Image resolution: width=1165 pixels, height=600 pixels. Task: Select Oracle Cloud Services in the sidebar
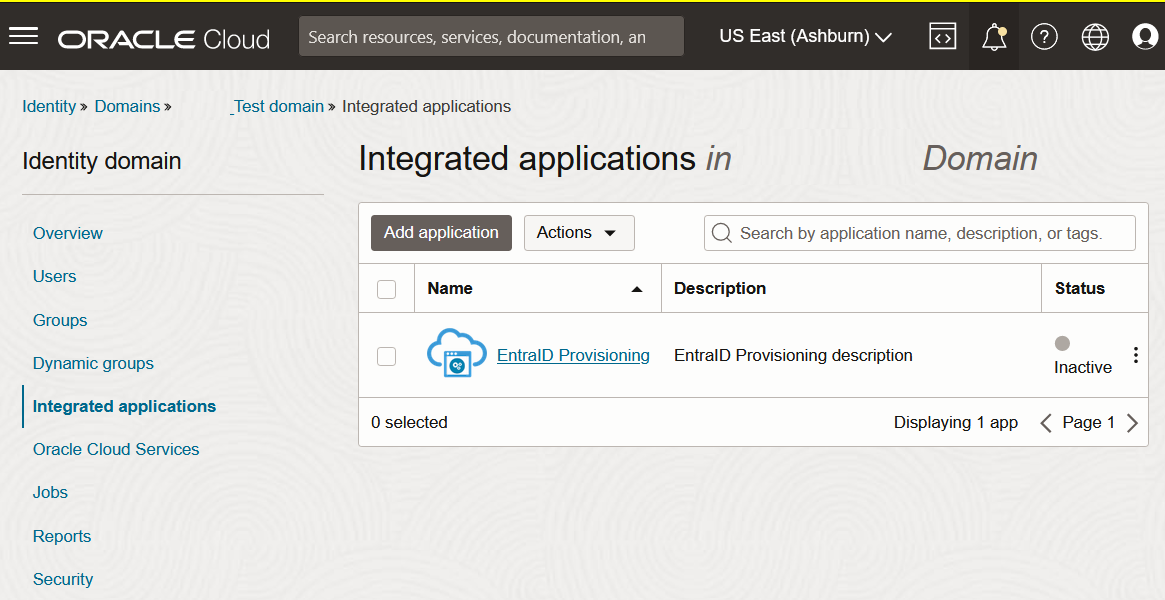[116, 449]
